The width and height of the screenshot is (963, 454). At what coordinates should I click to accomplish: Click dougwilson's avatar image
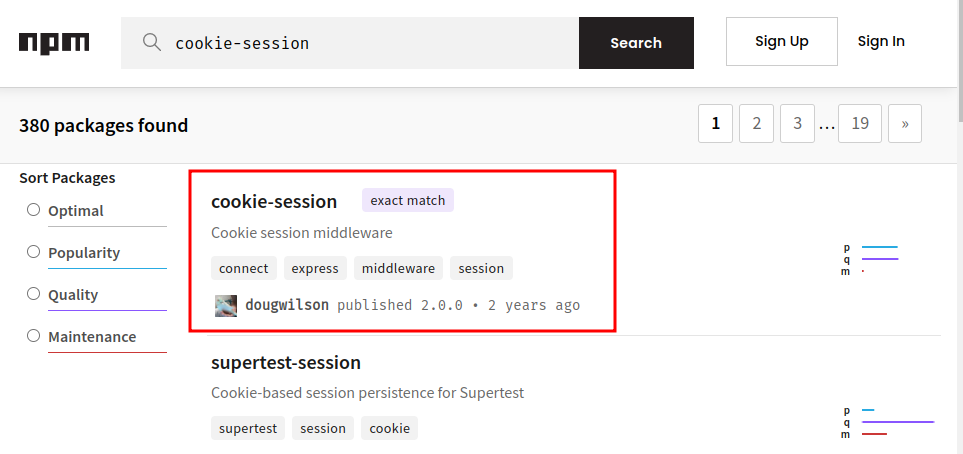click(x=226, y=305)
